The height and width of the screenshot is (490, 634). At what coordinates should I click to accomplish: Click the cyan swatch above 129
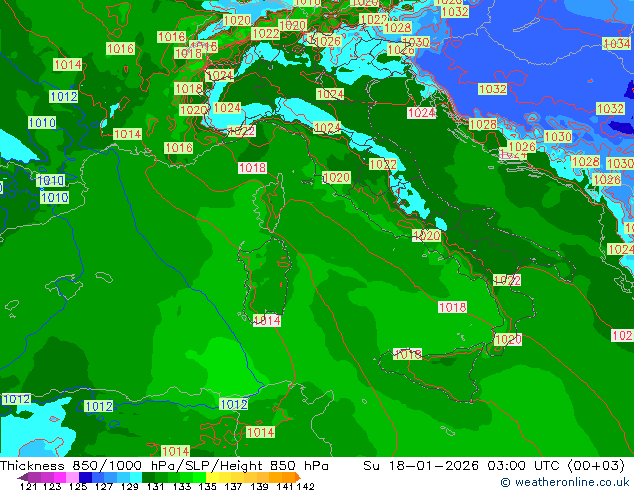[136, 477]
